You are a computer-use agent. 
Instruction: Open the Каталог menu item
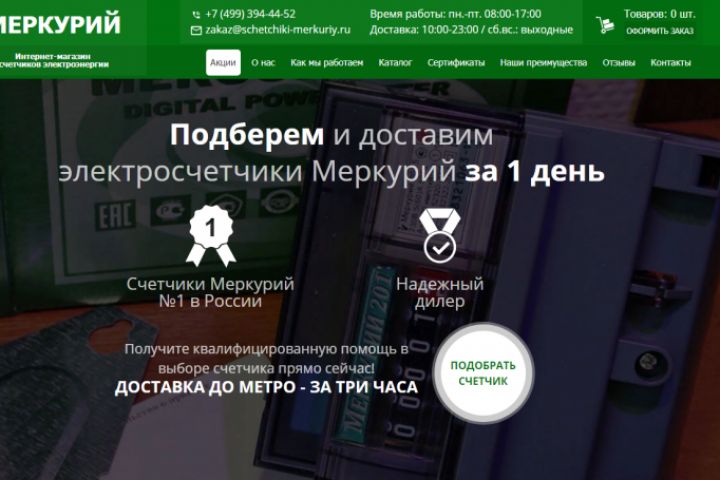tap(395, 62)
